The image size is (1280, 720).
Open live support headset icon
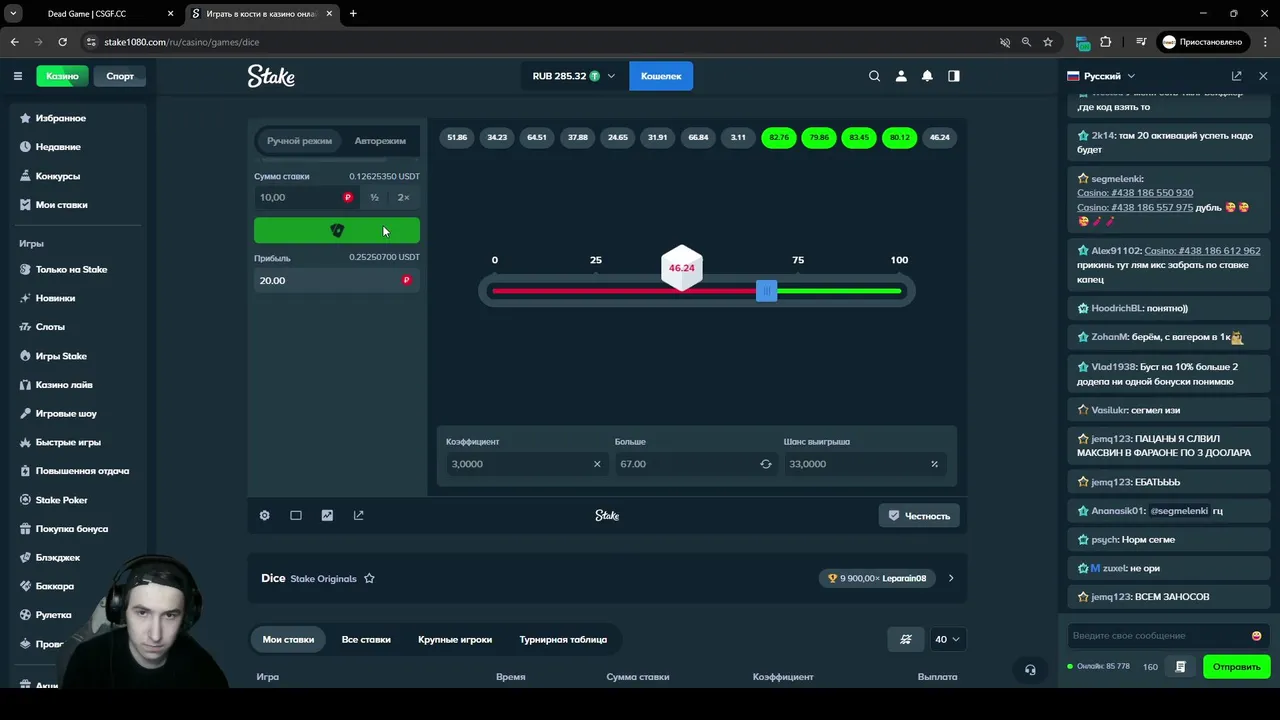click(x=1030, y=670)
